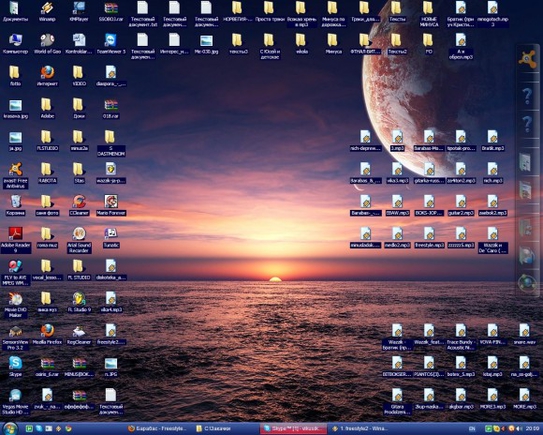Open the Тексты folder in top row
The image size is (543, 435).
coord(397,12)
